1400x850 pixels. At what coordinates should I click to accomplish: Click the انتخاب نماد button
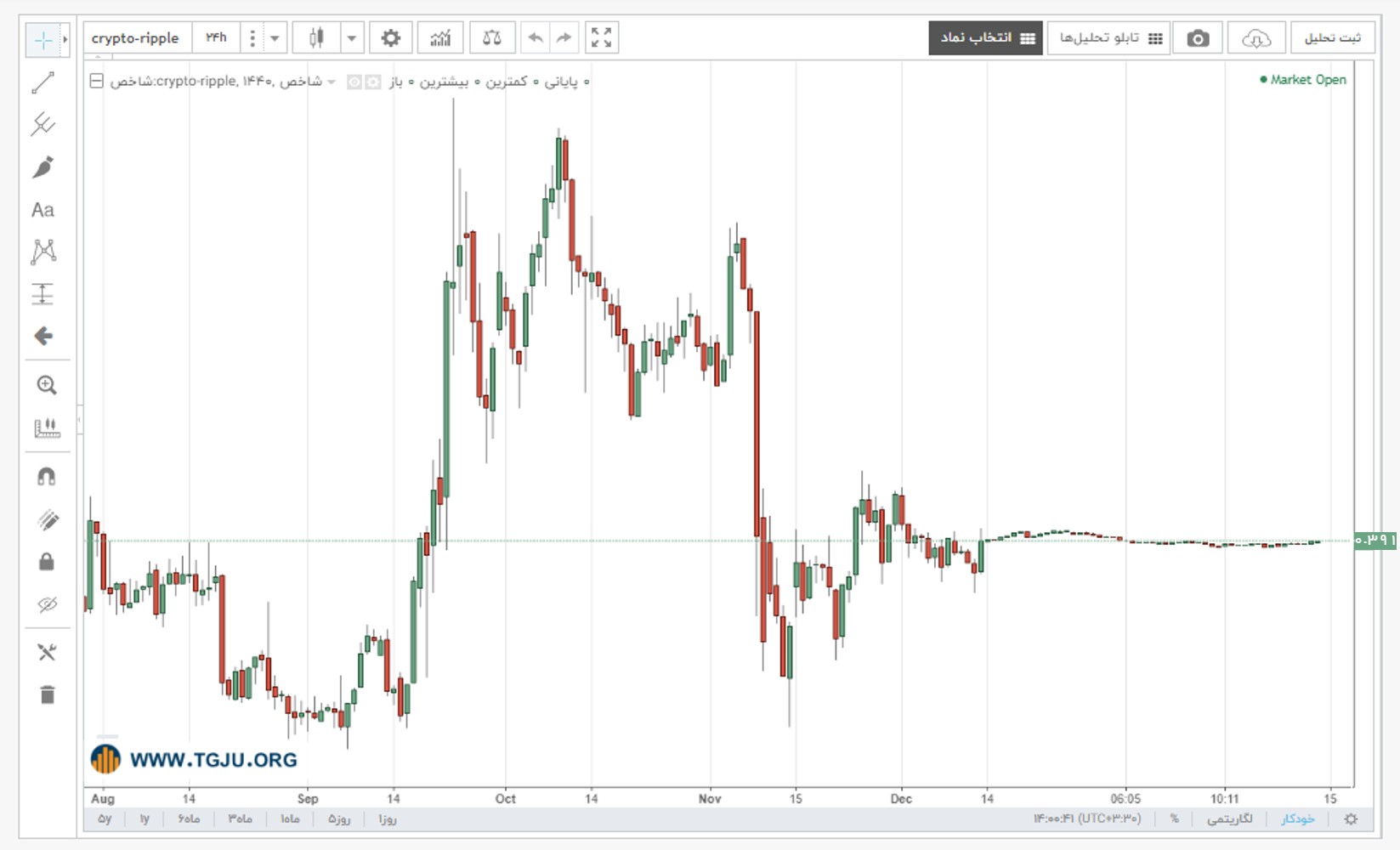[986, 38]
